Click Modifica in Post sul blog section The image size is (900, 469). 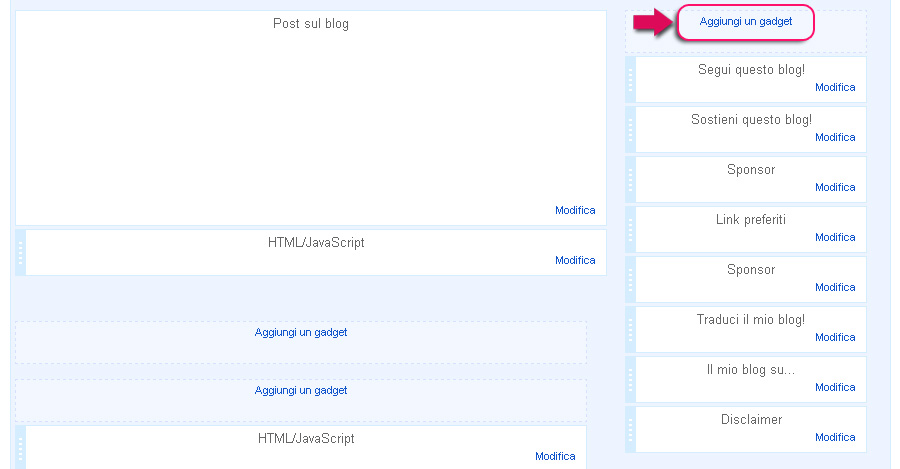pyautogui.click(x=575, y=210)
